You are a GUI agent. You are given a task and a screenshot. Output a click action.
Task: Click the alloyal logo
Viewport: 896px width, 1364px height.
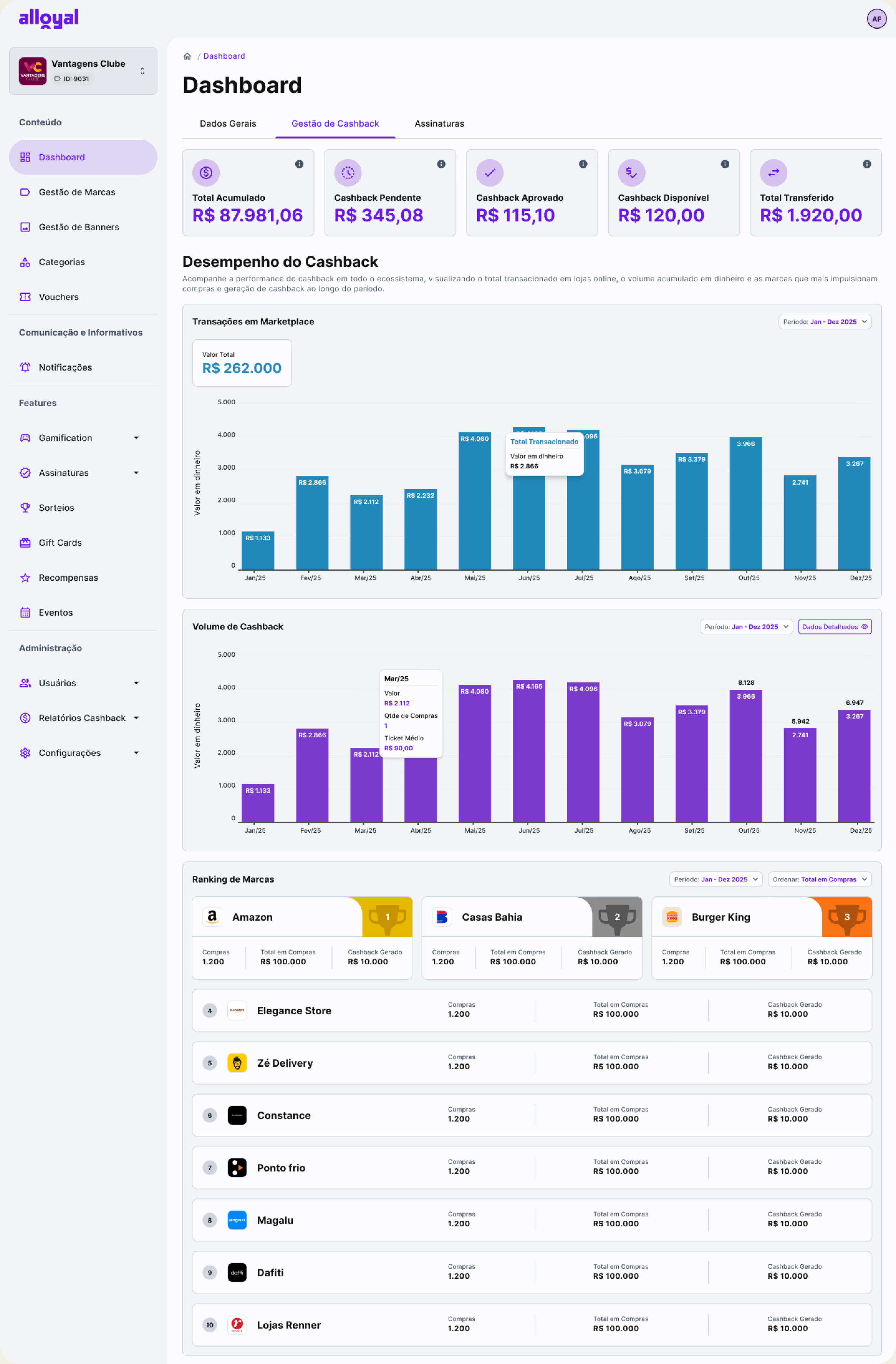[49, 18]
